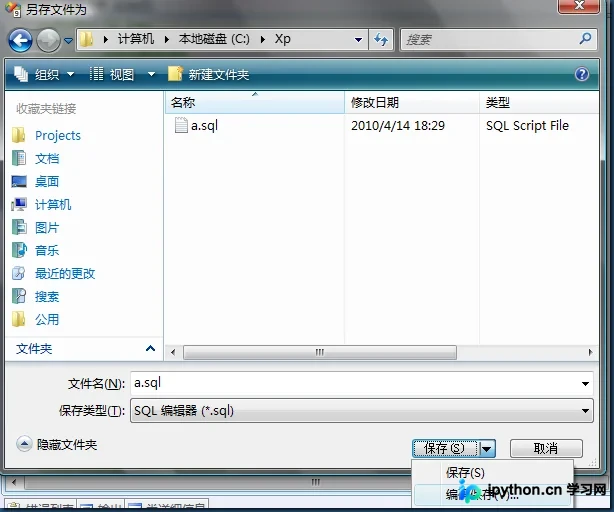Sort by the 修改日期 column header

(x=412, y=103)
